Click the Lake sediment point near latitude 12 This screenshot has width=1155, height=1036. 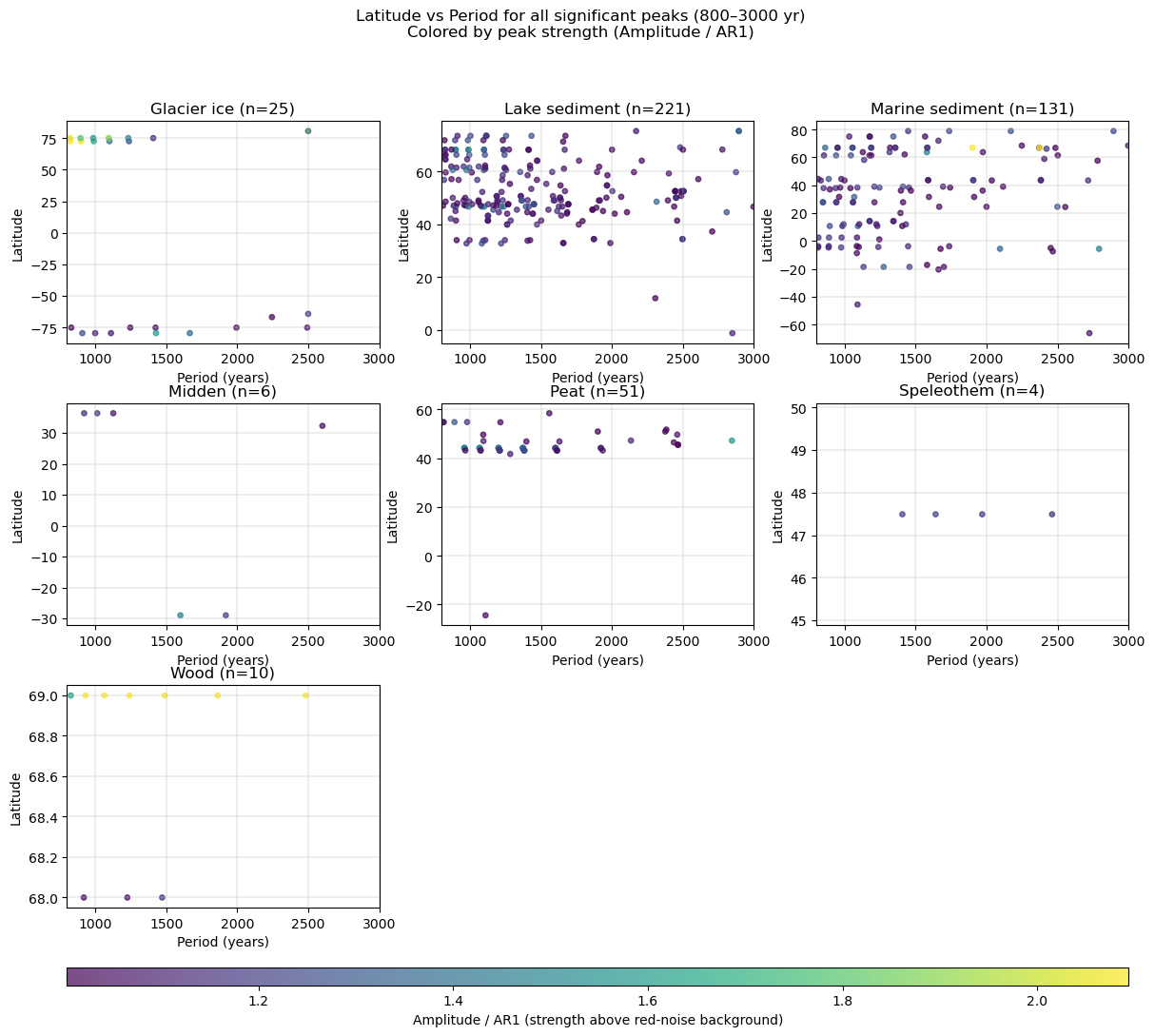tap(656, 299)
